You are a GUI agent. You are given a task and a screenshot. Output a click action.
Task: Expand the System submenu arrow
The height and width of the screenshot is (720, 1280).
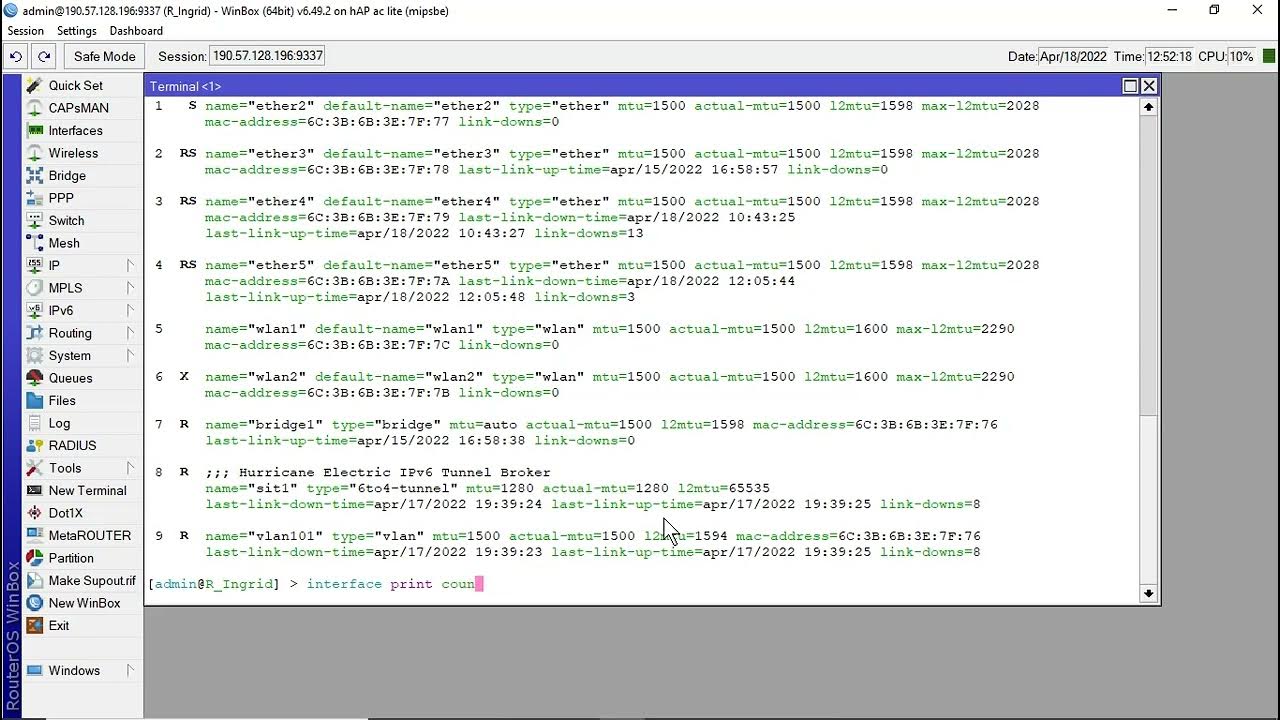click(x=130, y=355)
